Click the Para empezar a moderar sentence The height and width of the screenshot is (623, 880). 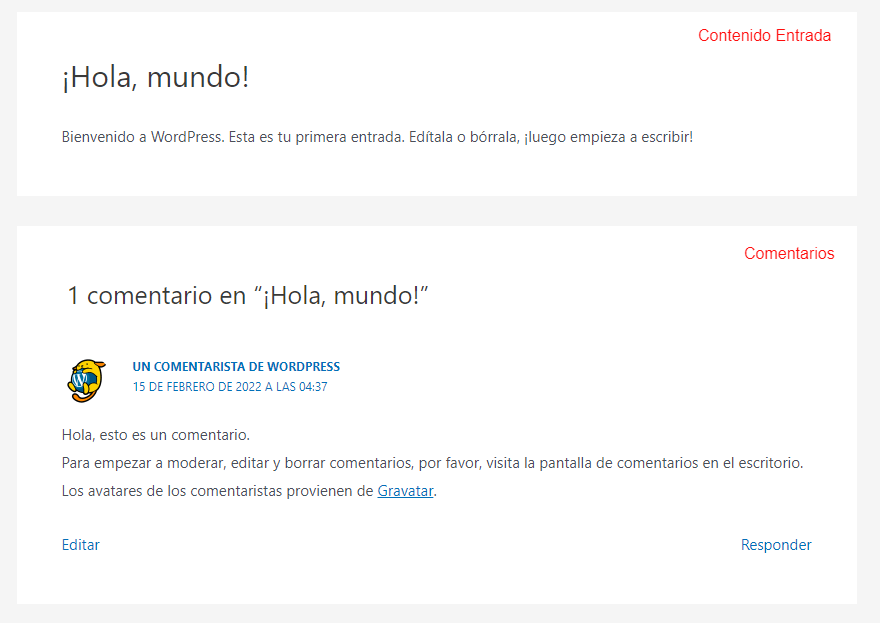[432, 463]
